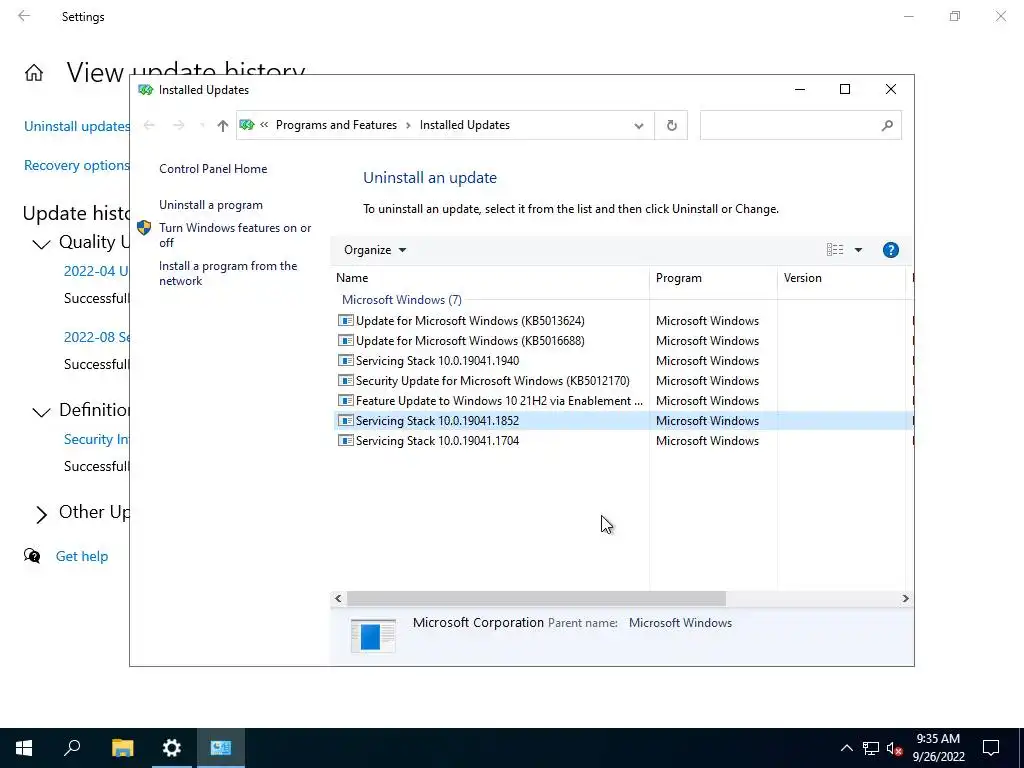This screenshot has width=1024, height=768.
Task: Select Security Update (KB5012170) name
Action: pyautogui.click(x=492, y=381)
